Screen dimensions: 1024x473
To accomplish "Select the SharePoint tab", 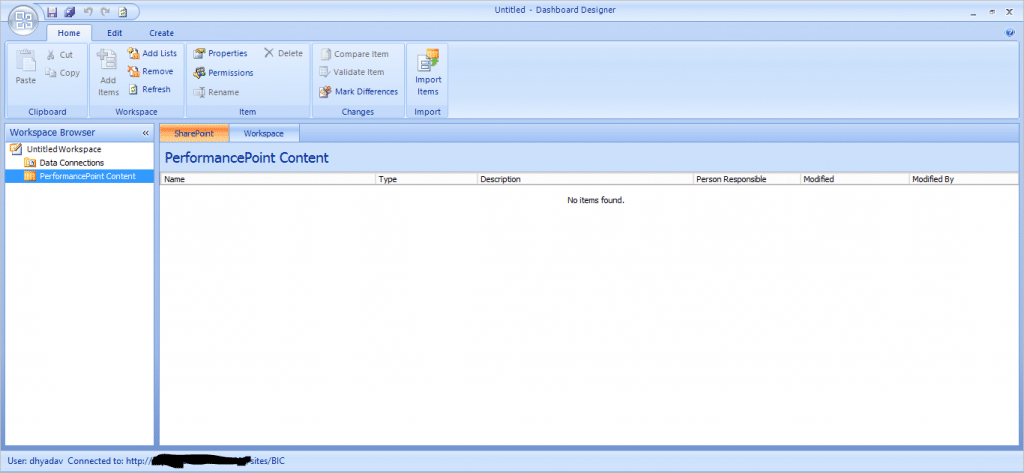I will click(x=194, y=133).
